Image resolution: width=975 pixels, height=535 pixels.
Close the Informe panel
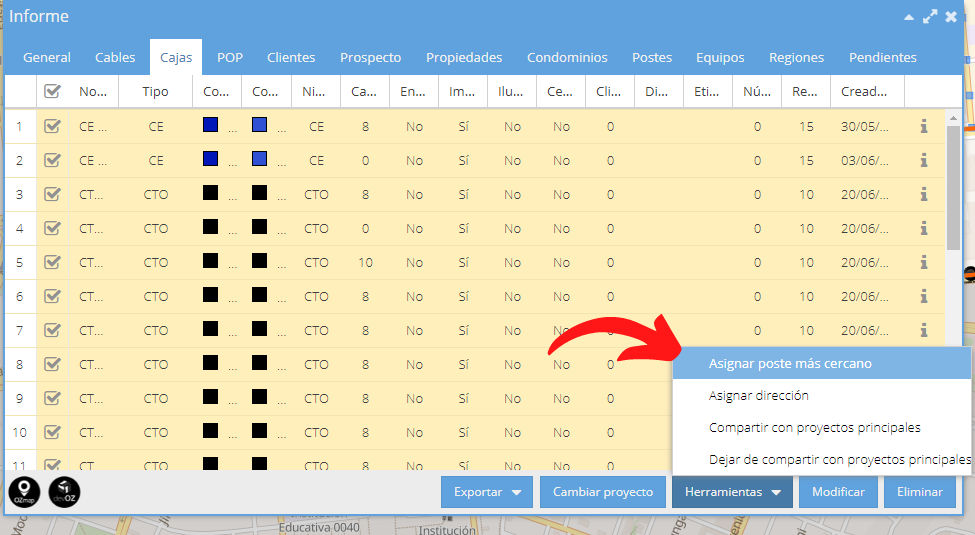[x=951, y=17]
